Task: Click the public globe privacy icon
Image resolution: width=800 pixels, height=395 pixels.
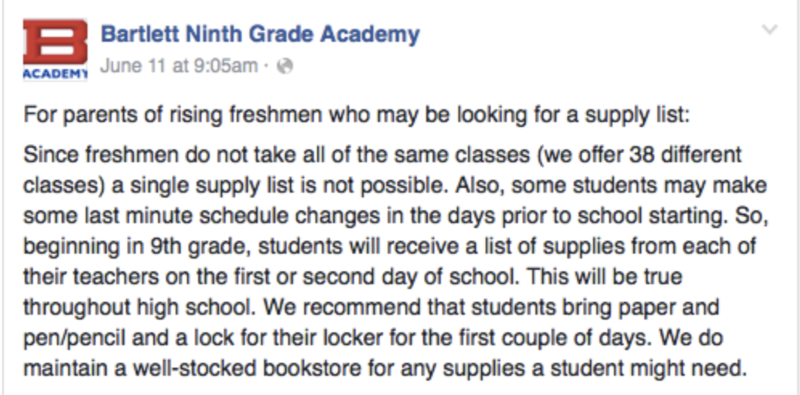Action: pyautogui.click(x=285, y=66)
